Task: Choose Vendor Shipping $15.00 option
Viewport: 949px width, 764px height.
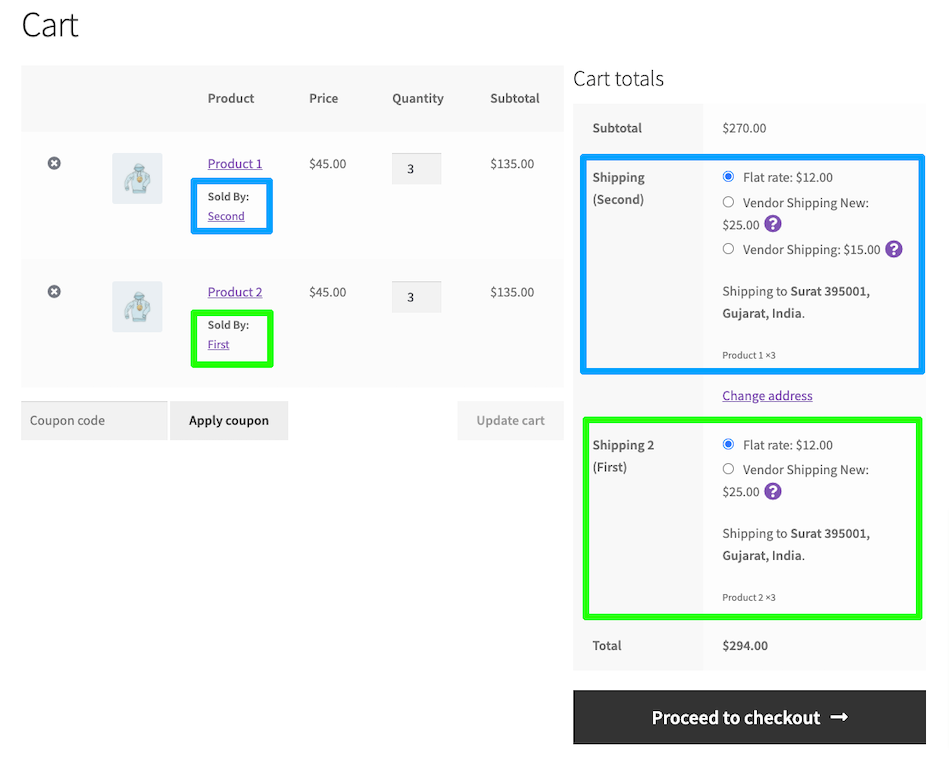Action: pos(728,249)
